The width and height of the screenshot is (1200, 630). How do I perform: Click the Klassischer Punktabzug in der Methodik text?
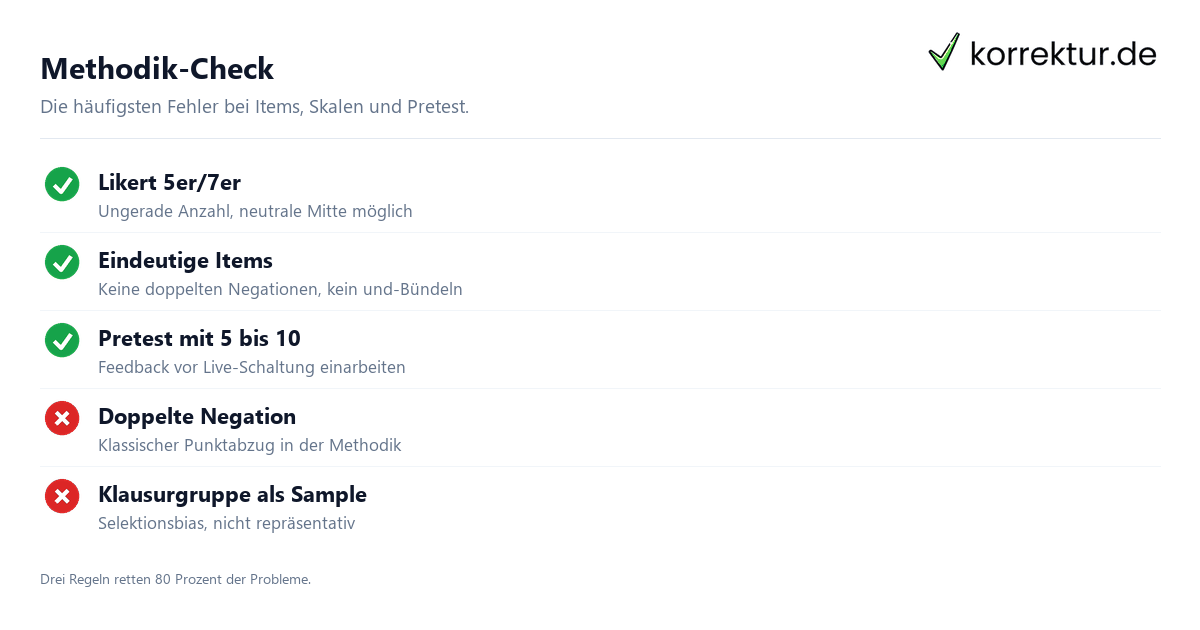pyautogui.click(x=250, y=445)
